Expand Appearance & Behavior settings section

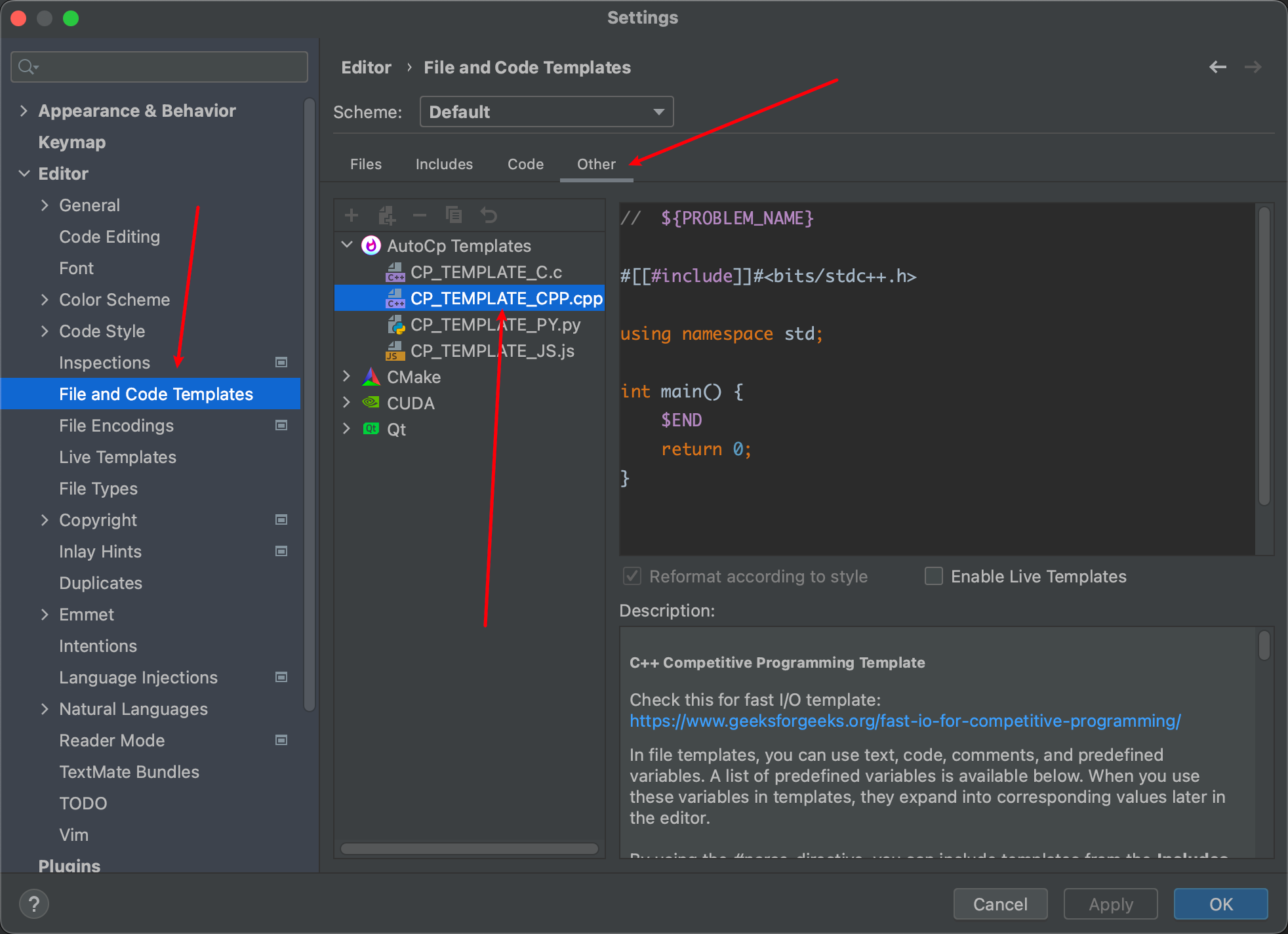[24, 111]
